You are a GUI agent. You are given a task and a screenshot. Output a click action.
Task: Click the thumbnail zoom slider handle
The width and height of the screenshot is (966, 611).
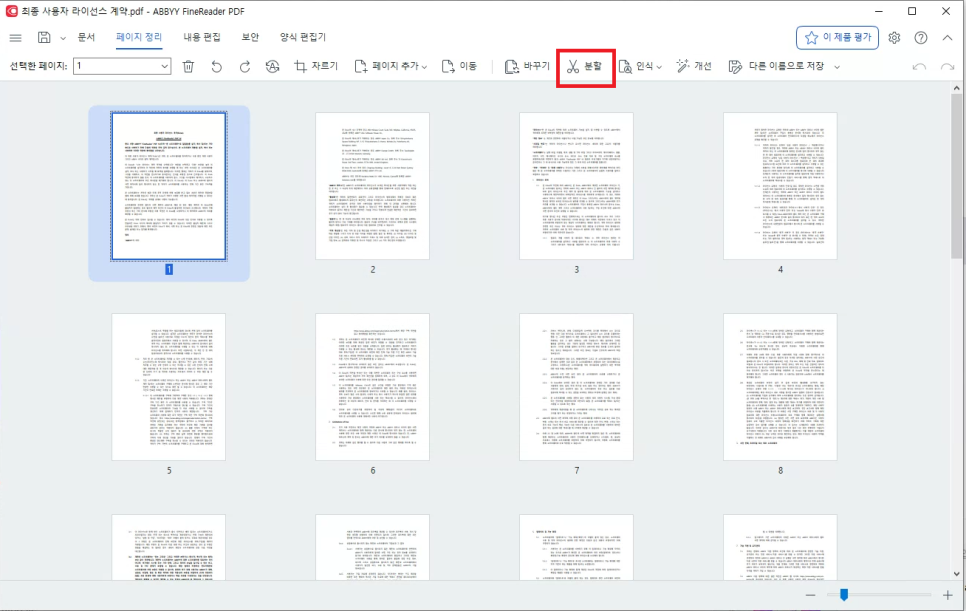844,594
